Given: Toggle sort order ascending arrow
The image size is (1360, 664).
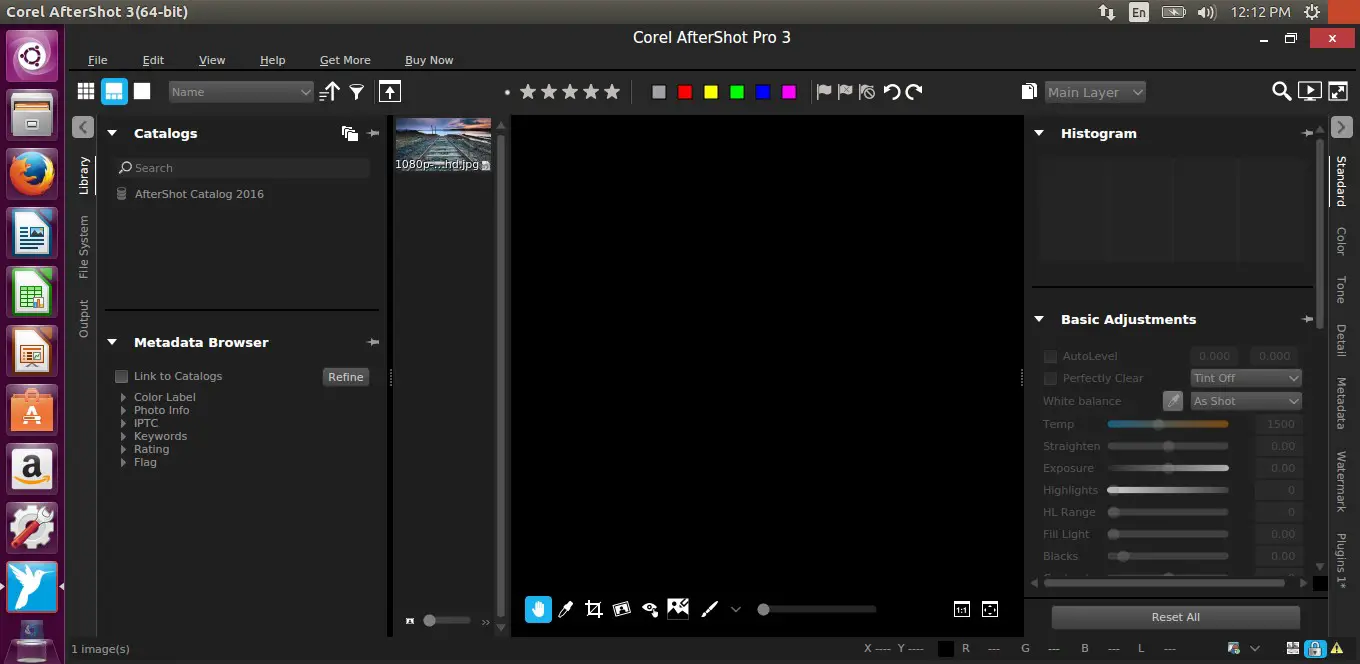Looking at the screenshot, I should [x=329, y=92].
